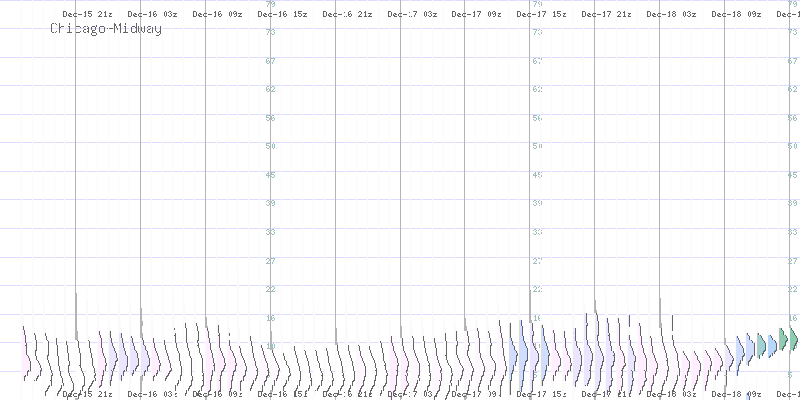
Task: Select the top Dec-18 09z time label
Action: click(x=736, y=14)
